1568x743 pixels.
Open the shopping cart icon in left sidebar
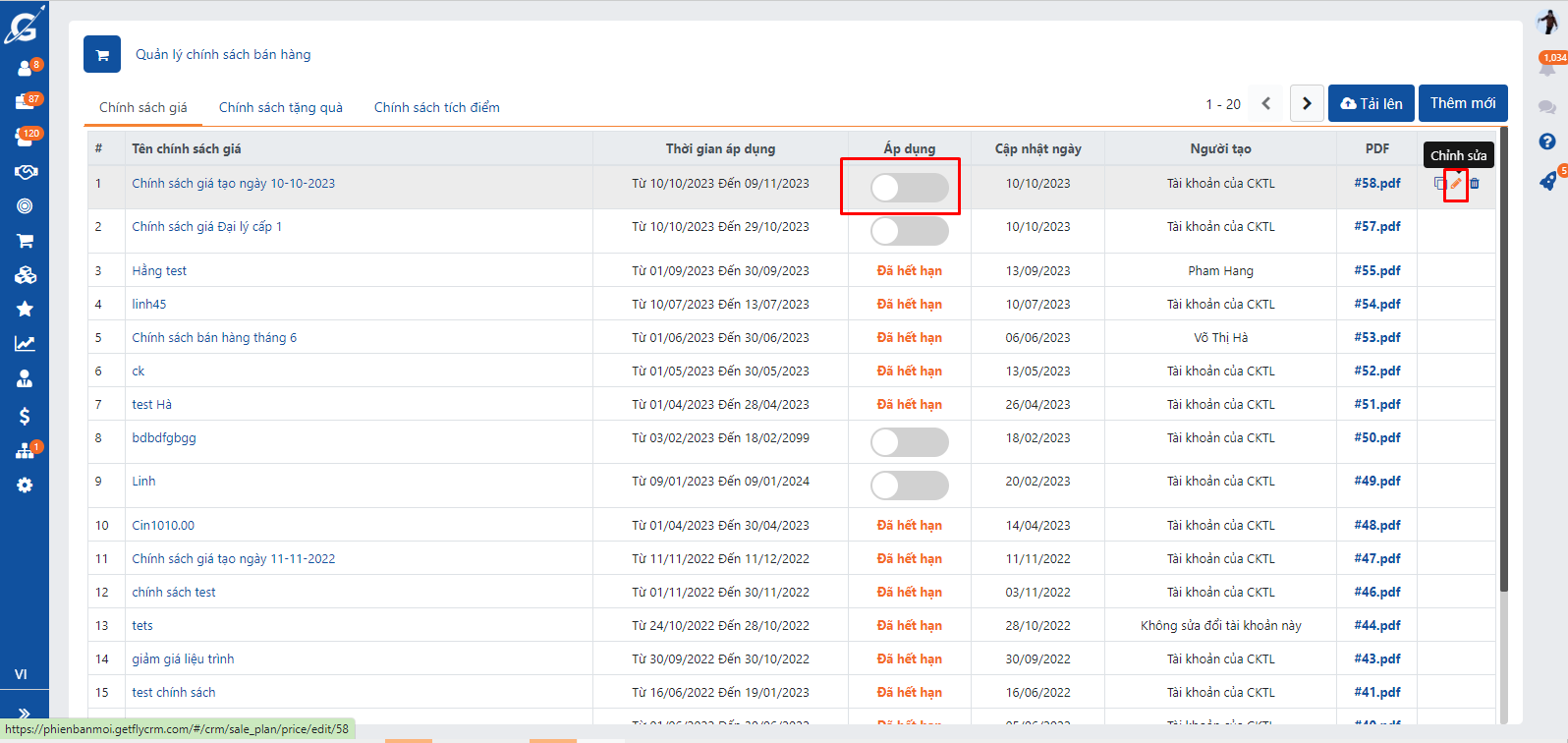pos(25,241)
